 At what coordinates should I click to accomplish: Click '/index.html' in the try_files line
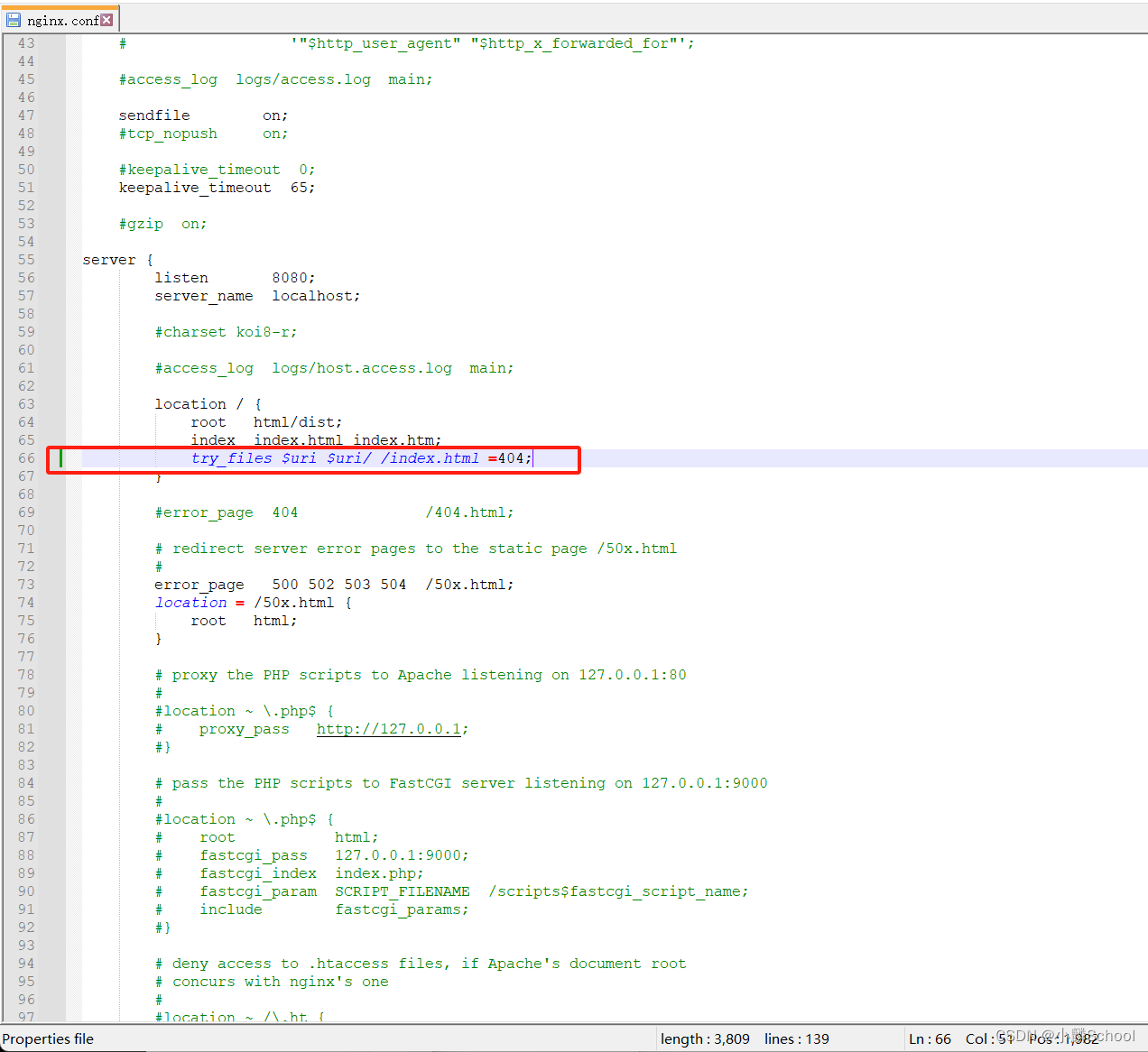[430, 458]
